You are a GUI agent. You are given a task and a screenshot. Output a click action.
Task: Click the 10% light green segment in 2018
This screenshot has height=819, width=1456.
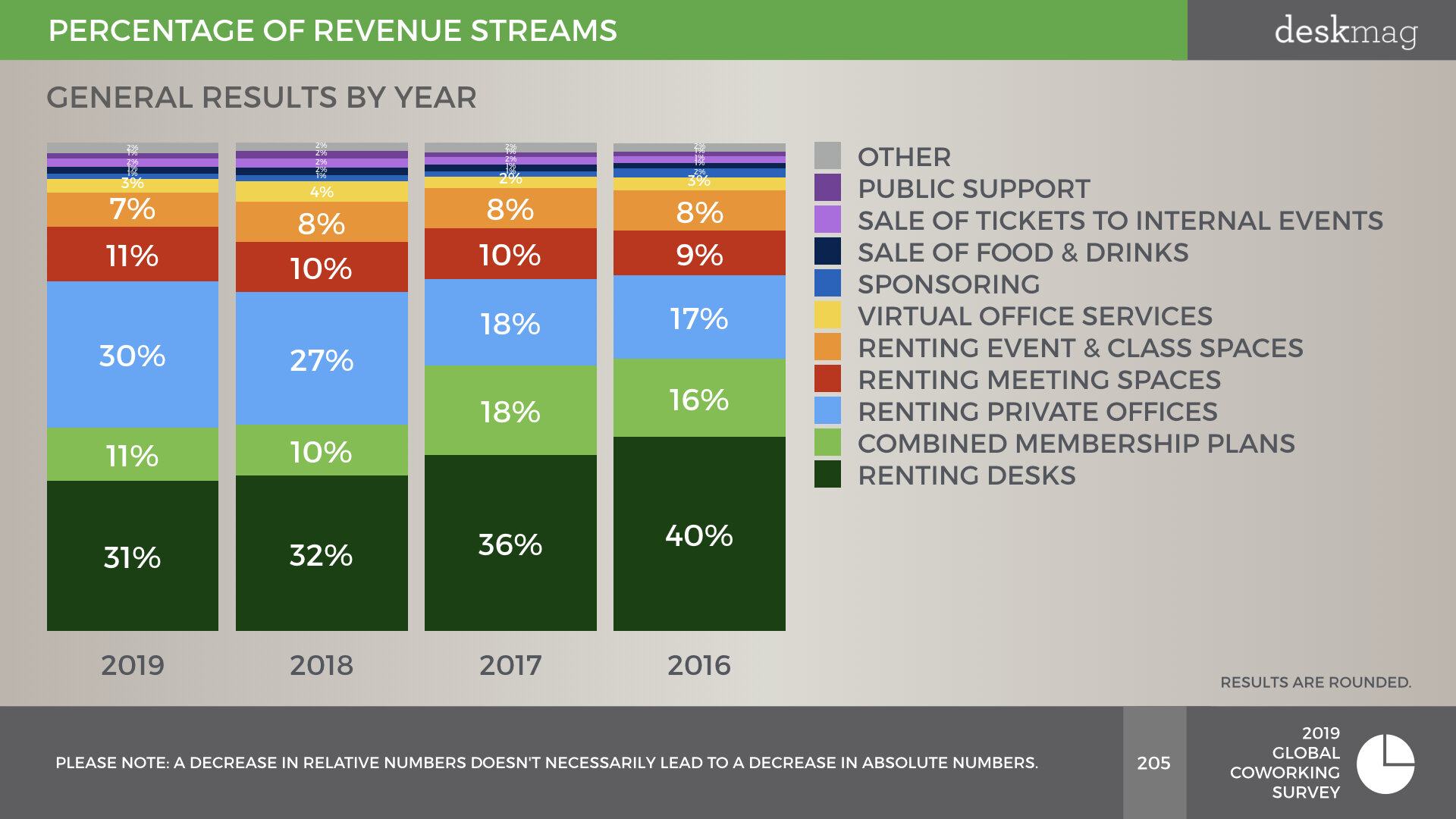click(x=322, y=450)
